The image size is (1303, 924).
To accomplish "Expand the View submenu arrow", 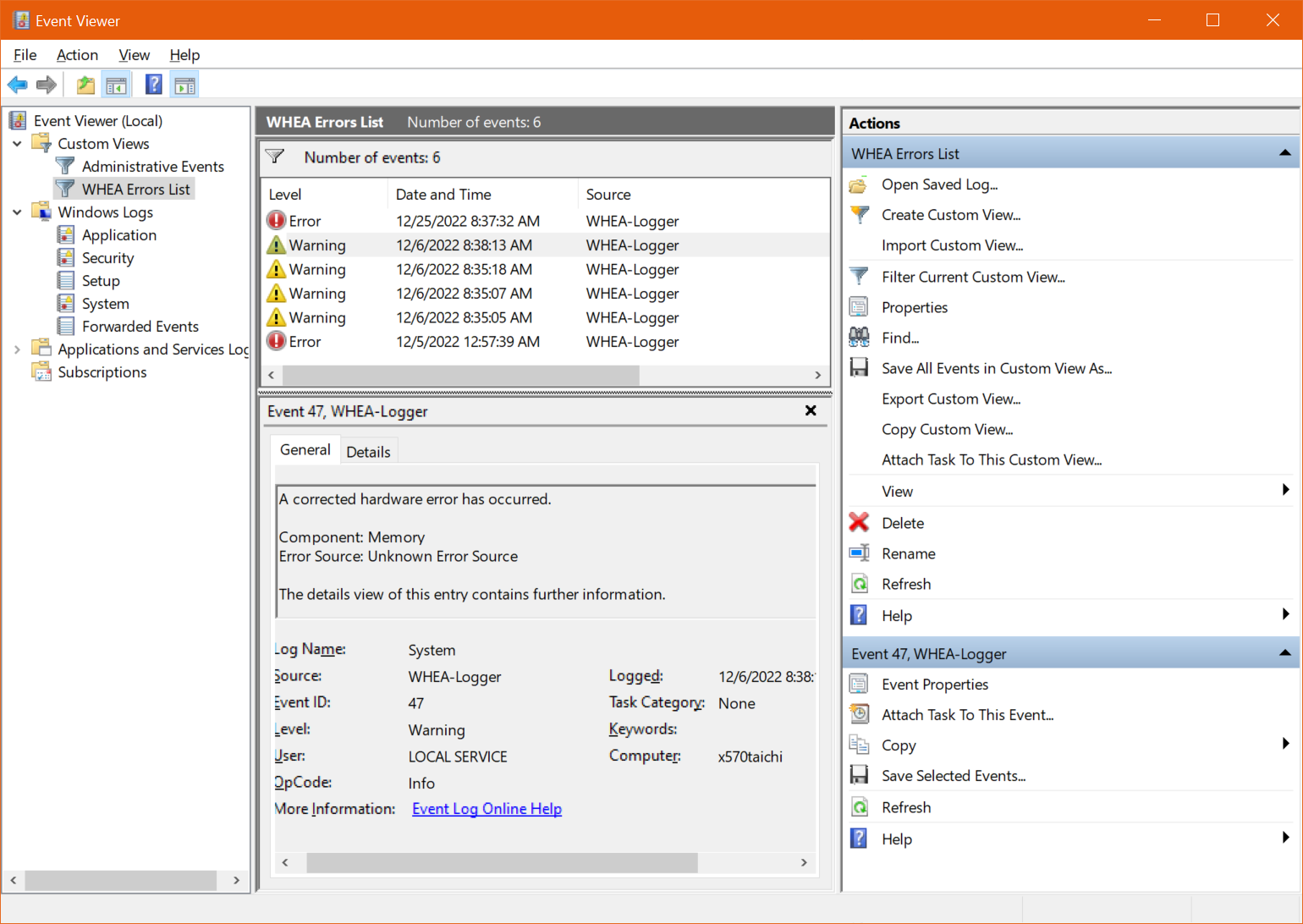I will click(1285, 490).
